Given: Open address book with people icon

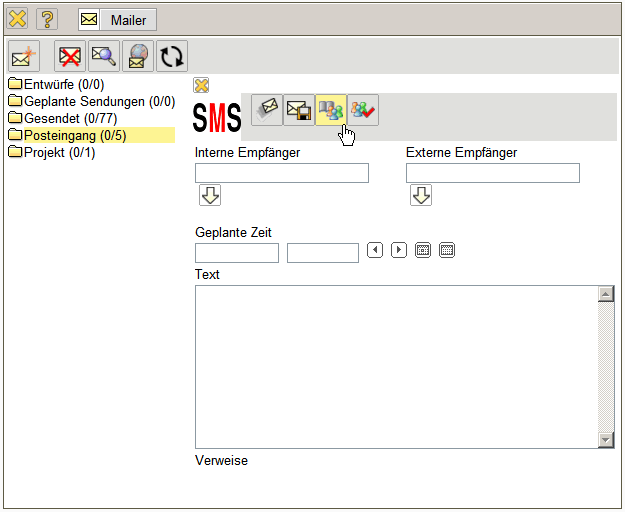Looking at the screenshot, I should [331, 110].
